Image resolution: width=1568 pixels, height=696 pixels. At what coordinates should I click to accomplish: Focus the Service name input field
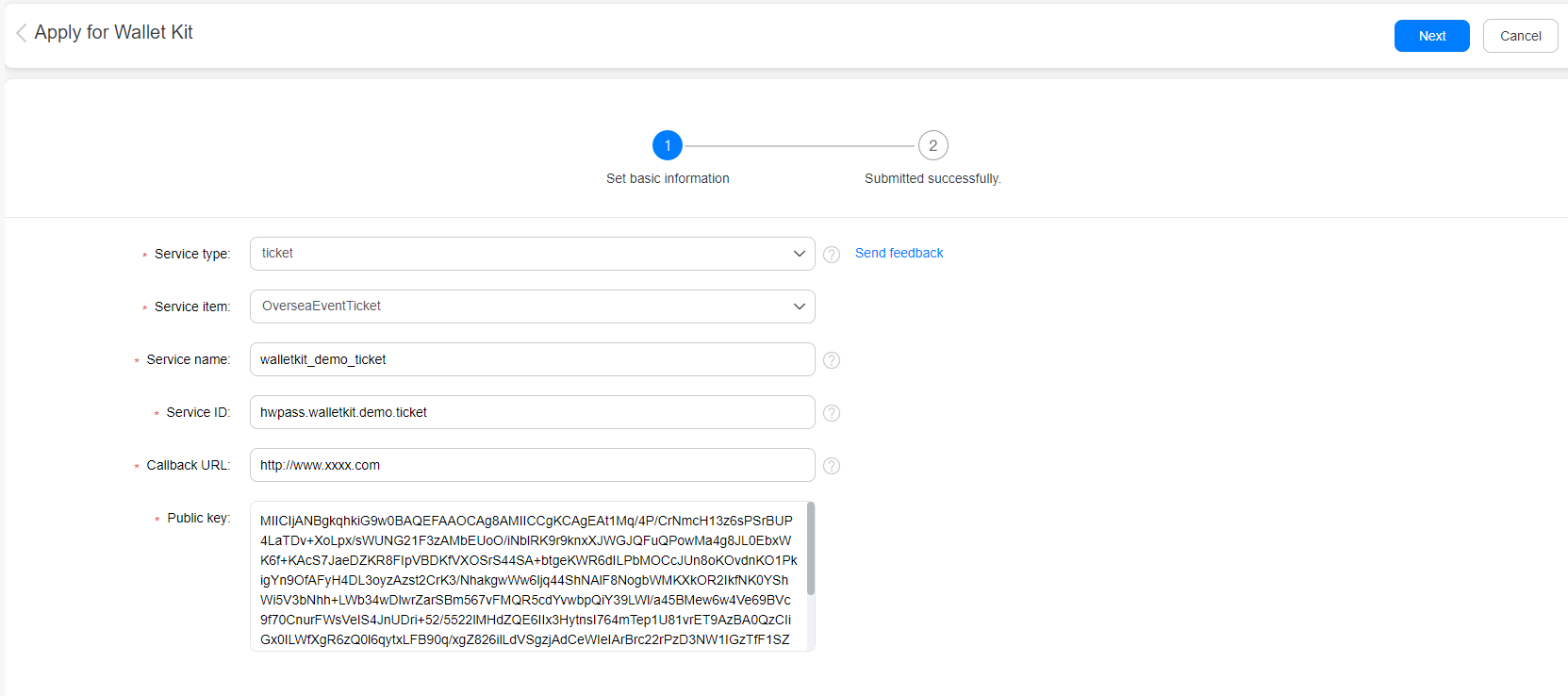pos(532,359)
